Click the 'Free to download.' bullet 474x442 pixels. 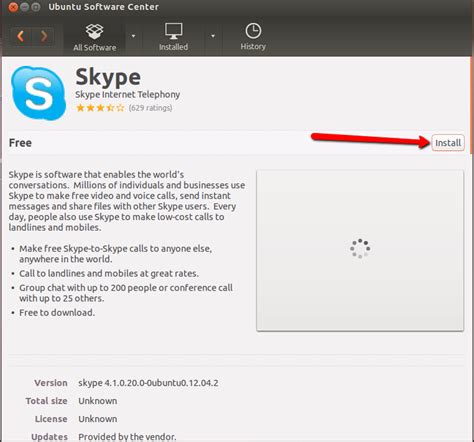click(x=57, y=313)
